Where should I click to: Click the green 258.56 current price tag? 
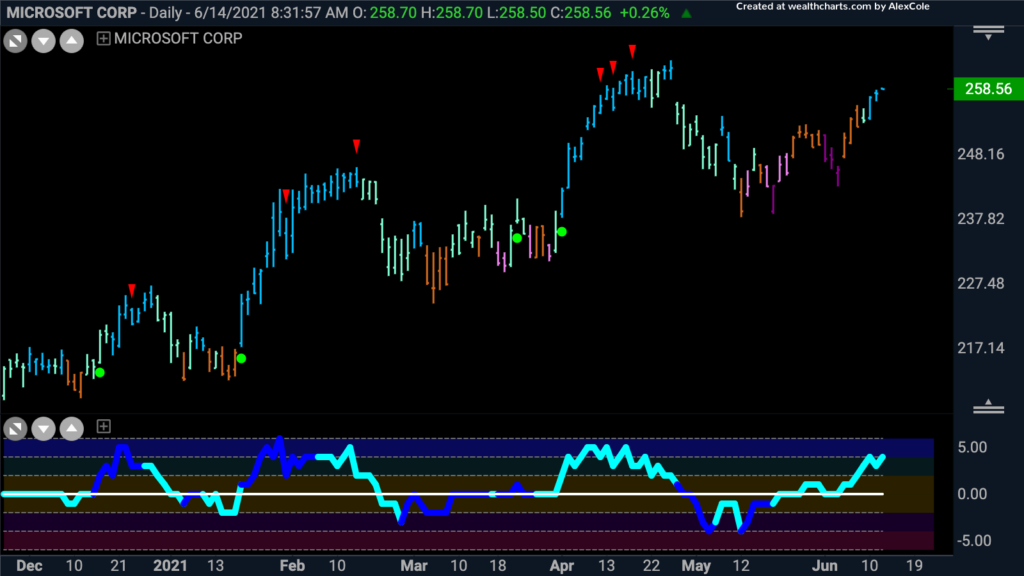[x=988, y=89]
